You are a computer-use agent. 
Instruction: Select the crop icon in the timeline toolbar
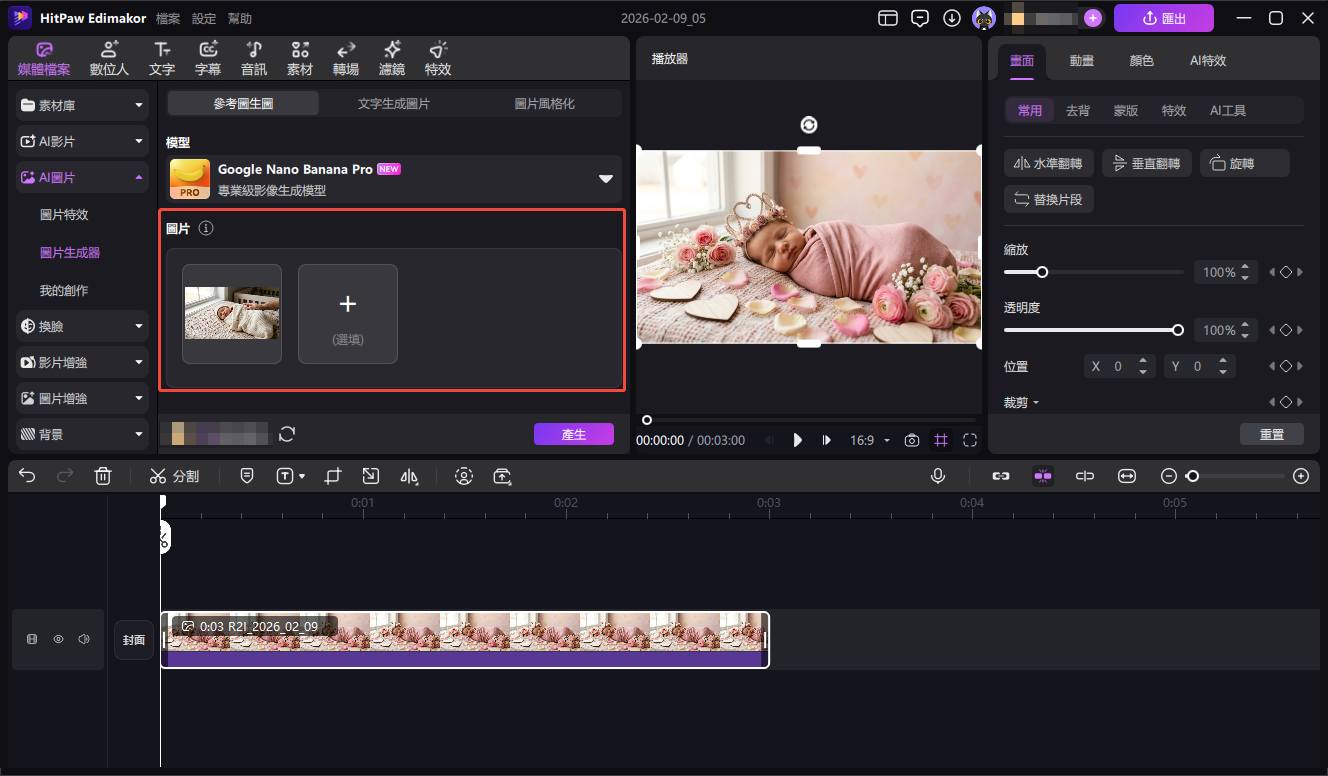point(332,477)
